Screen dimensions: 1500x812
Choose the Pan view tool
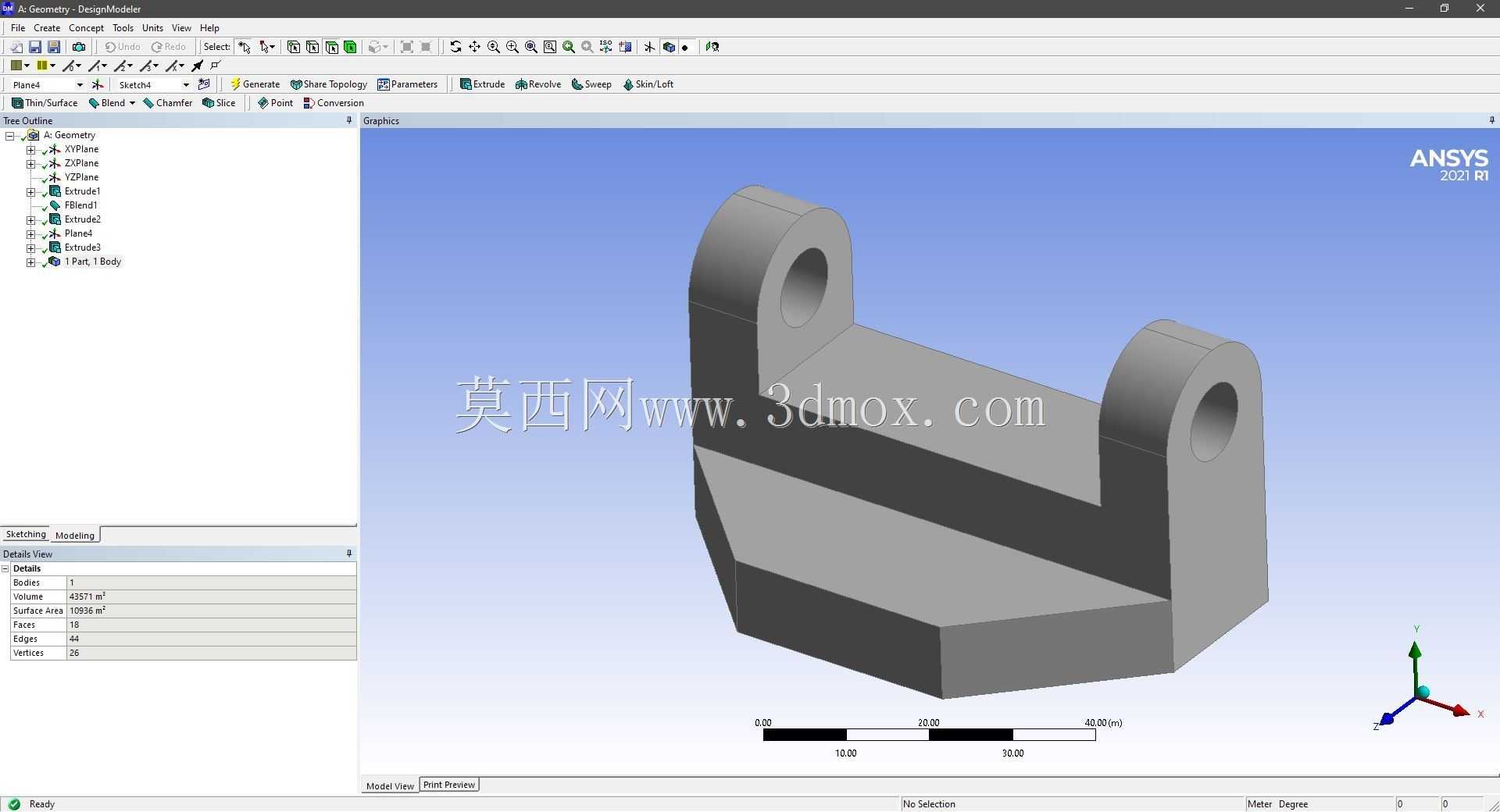pos(474,47)
